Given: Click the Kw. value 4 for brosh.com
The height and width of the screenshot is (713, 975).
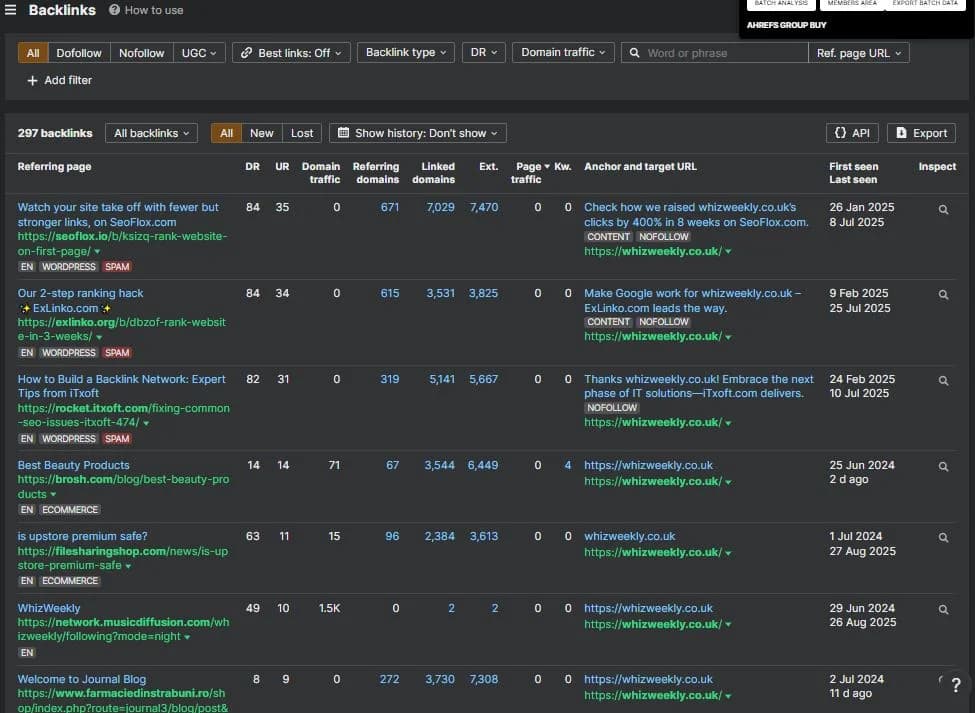Looking at the screenshot, I should click(x=568, y=465).
